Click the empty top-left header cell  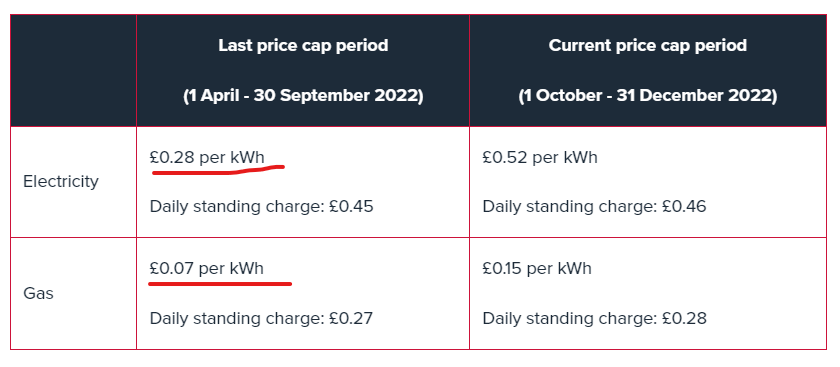(73, 71)
